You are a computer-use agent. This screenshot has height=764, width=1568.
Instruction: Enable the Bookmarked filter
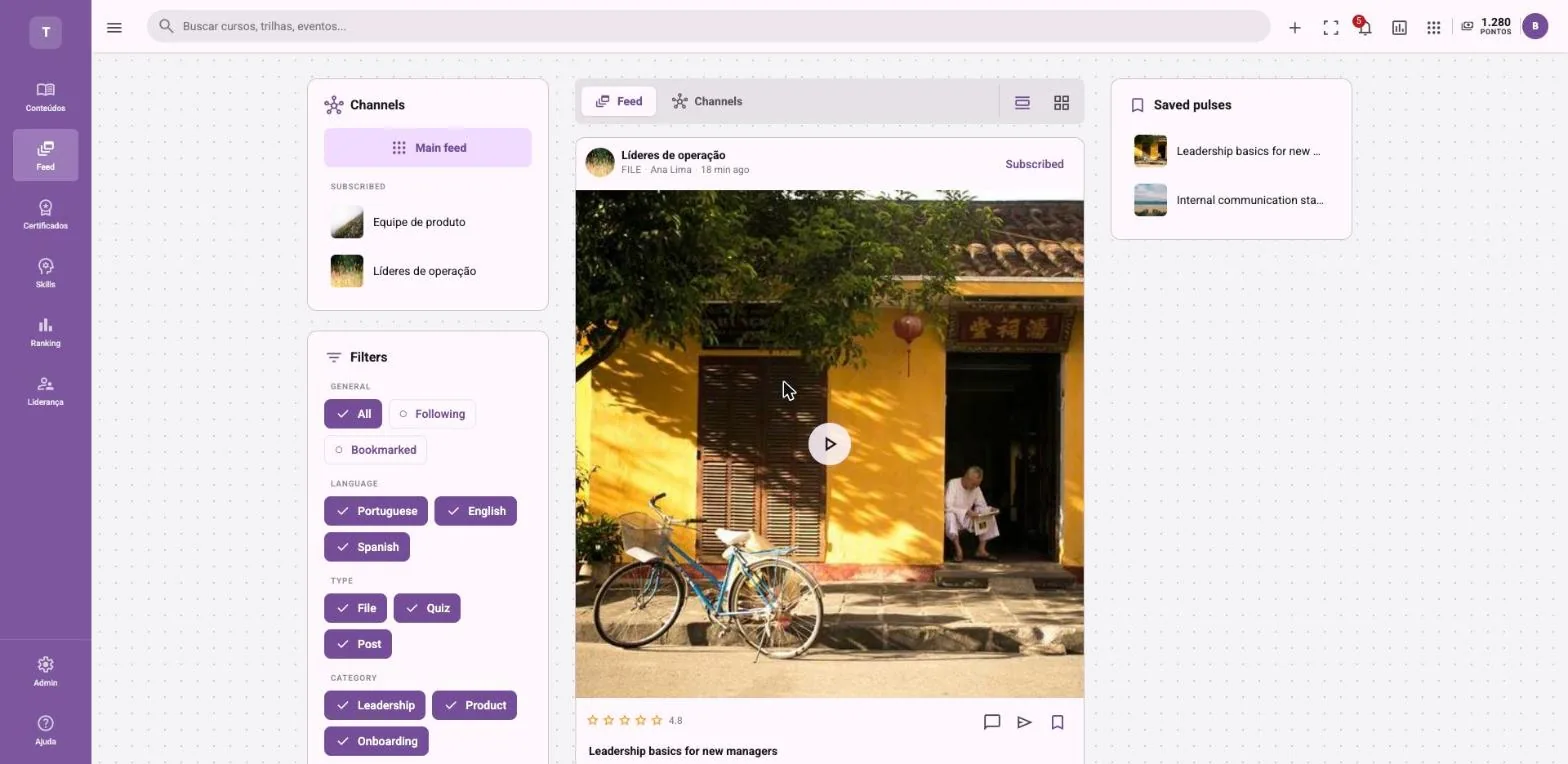[376, 450]
